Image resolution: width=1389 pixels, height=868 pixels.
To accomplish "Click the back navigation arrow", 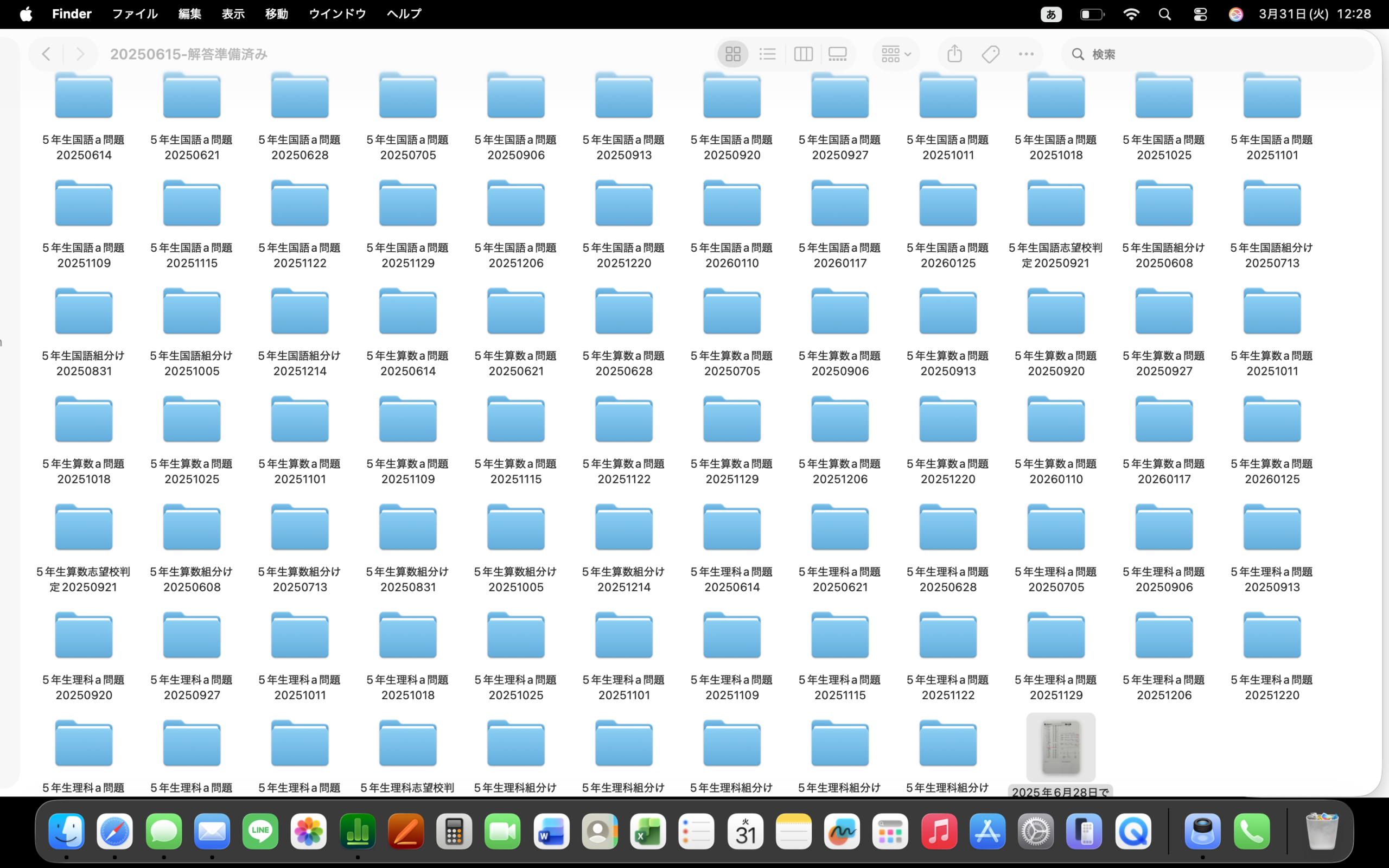I will 47,54.
